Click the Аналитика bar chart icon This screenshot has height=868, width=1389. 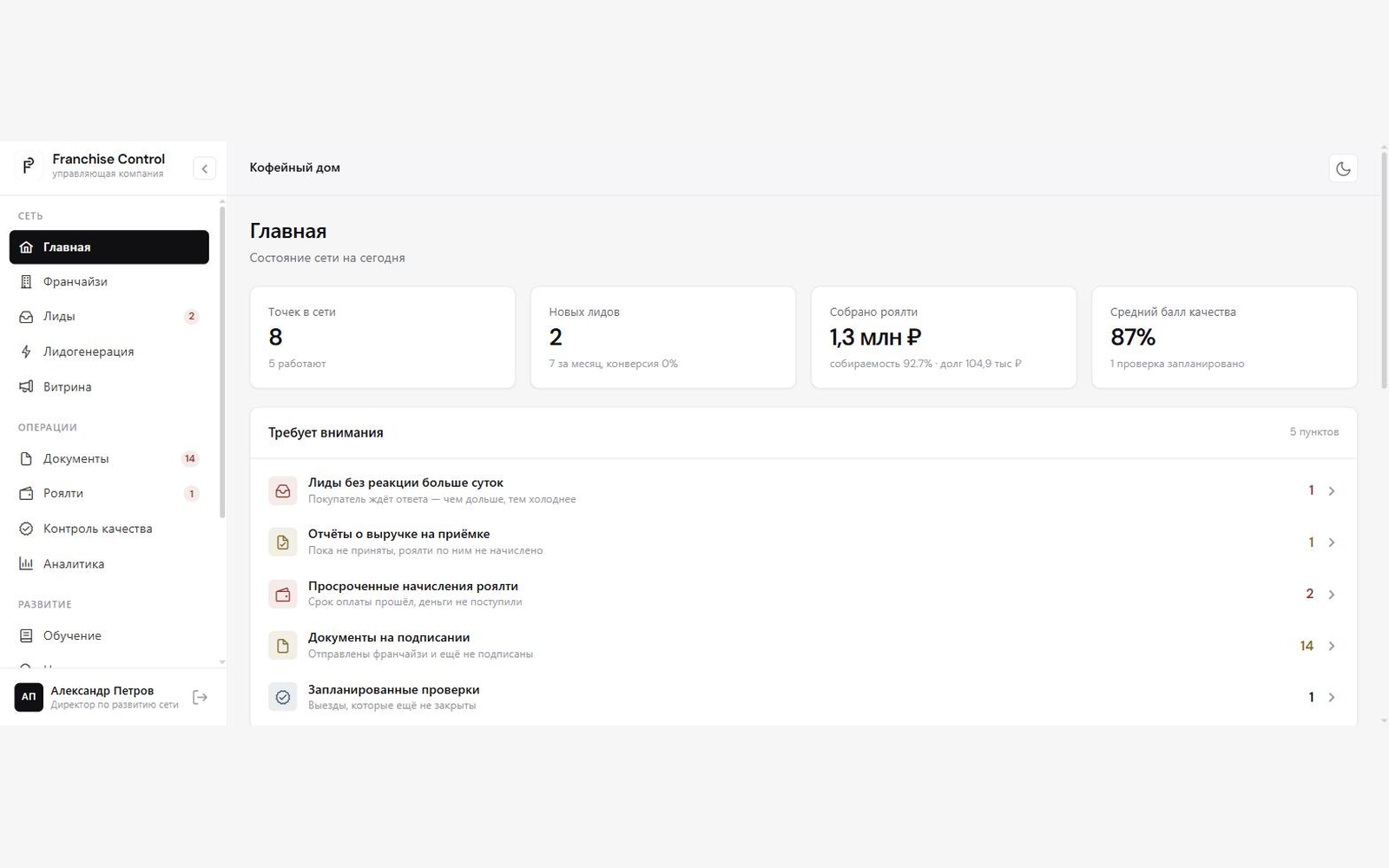tap(26, 564)
